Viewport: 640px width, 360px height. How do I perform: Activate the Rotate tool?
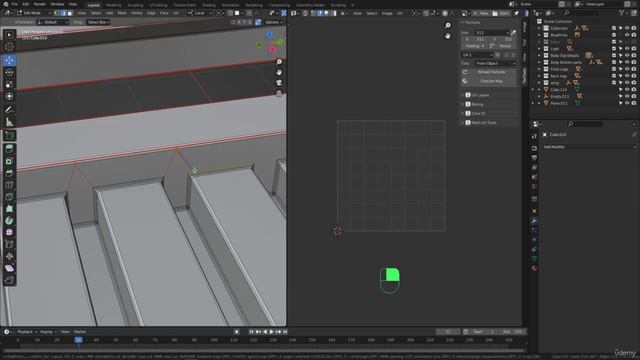point(9,72)
